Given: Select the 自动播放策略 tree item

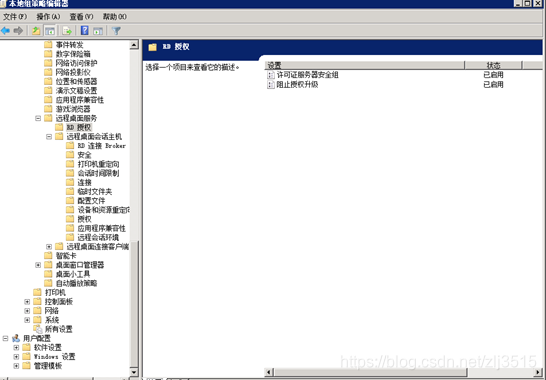Looking at the screenshot, I should (76, 283).
